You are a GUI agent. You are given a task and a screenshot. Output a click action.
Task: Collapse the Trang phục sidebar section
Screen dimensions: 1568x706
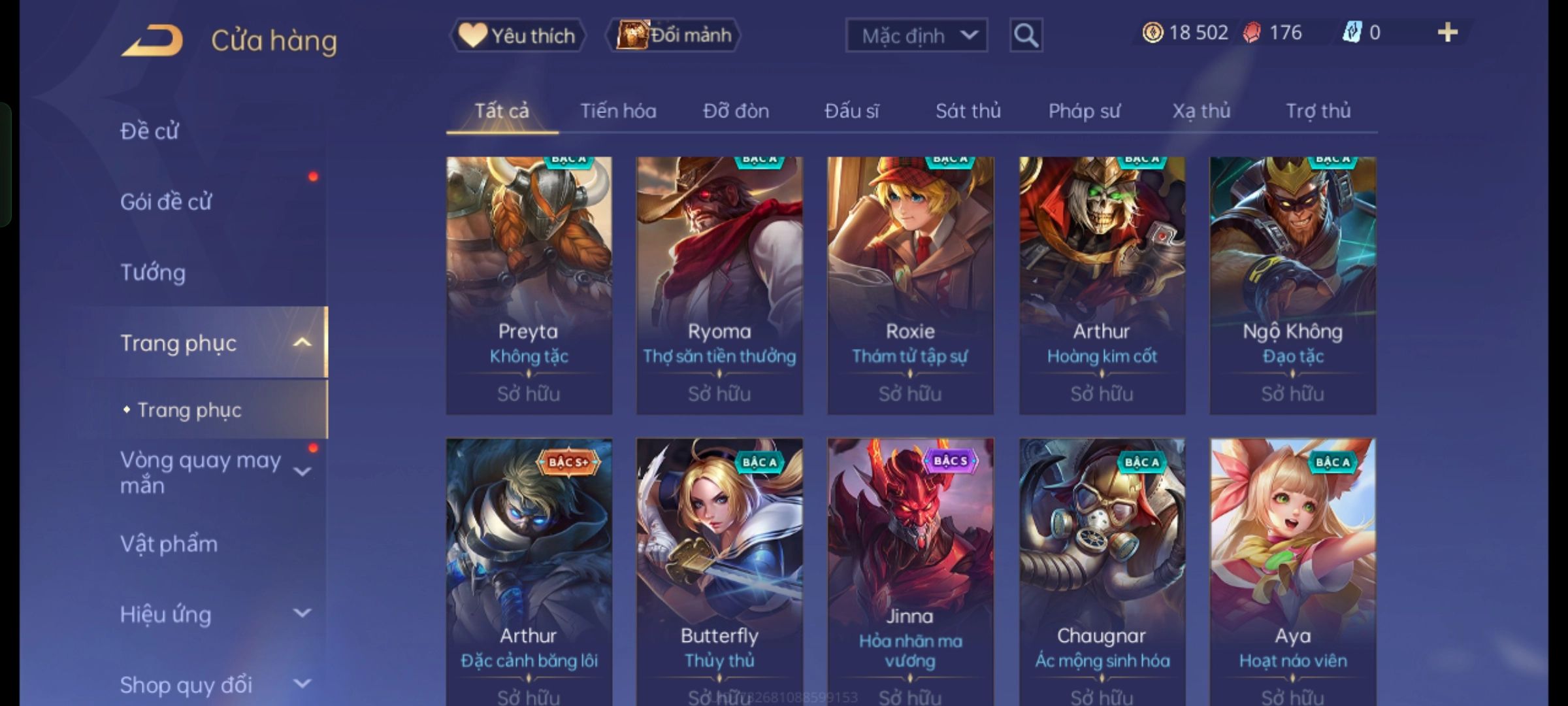[x=302, y=343]
